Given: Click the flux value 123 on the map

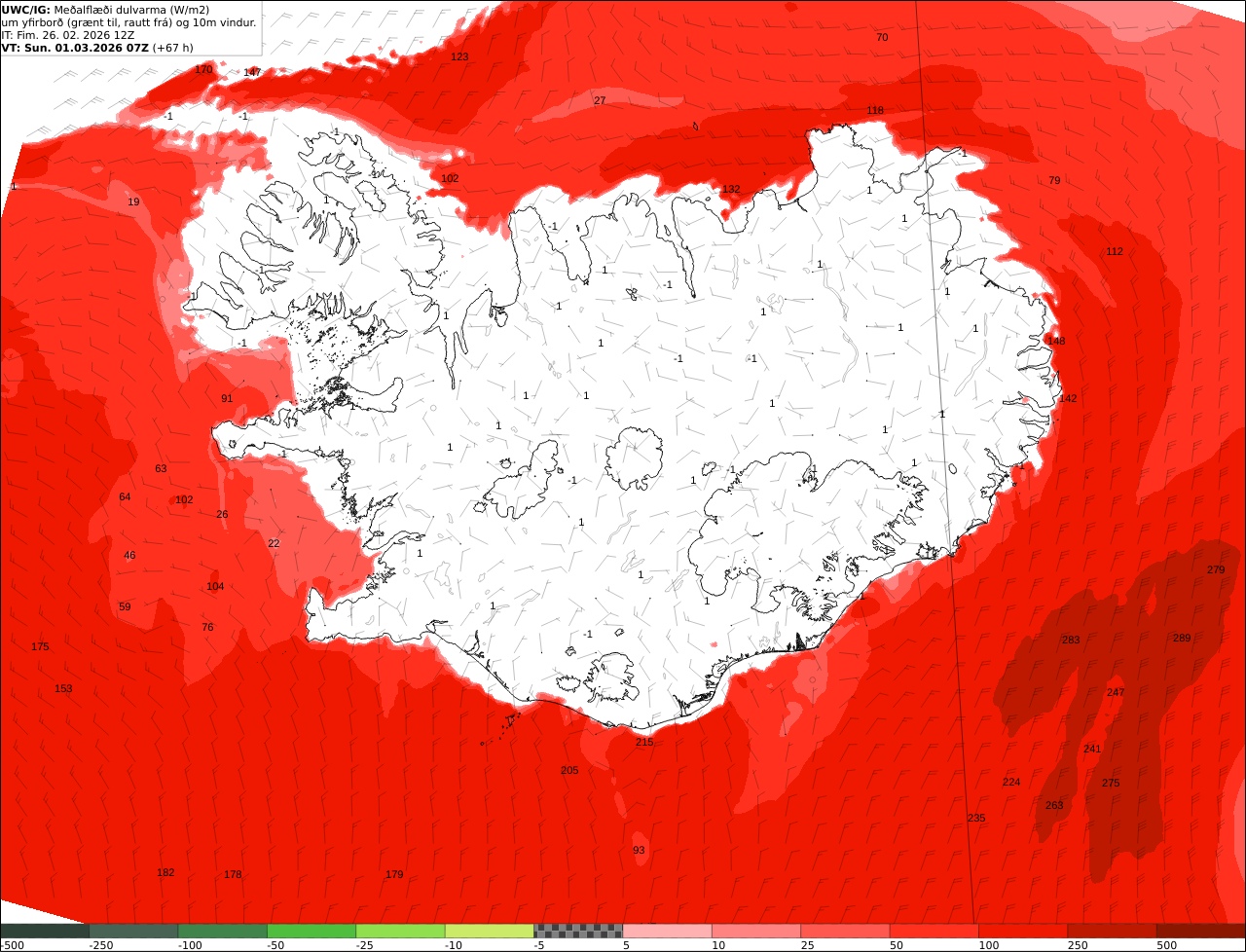Looking at the screenshot, I should click(459, 57).
